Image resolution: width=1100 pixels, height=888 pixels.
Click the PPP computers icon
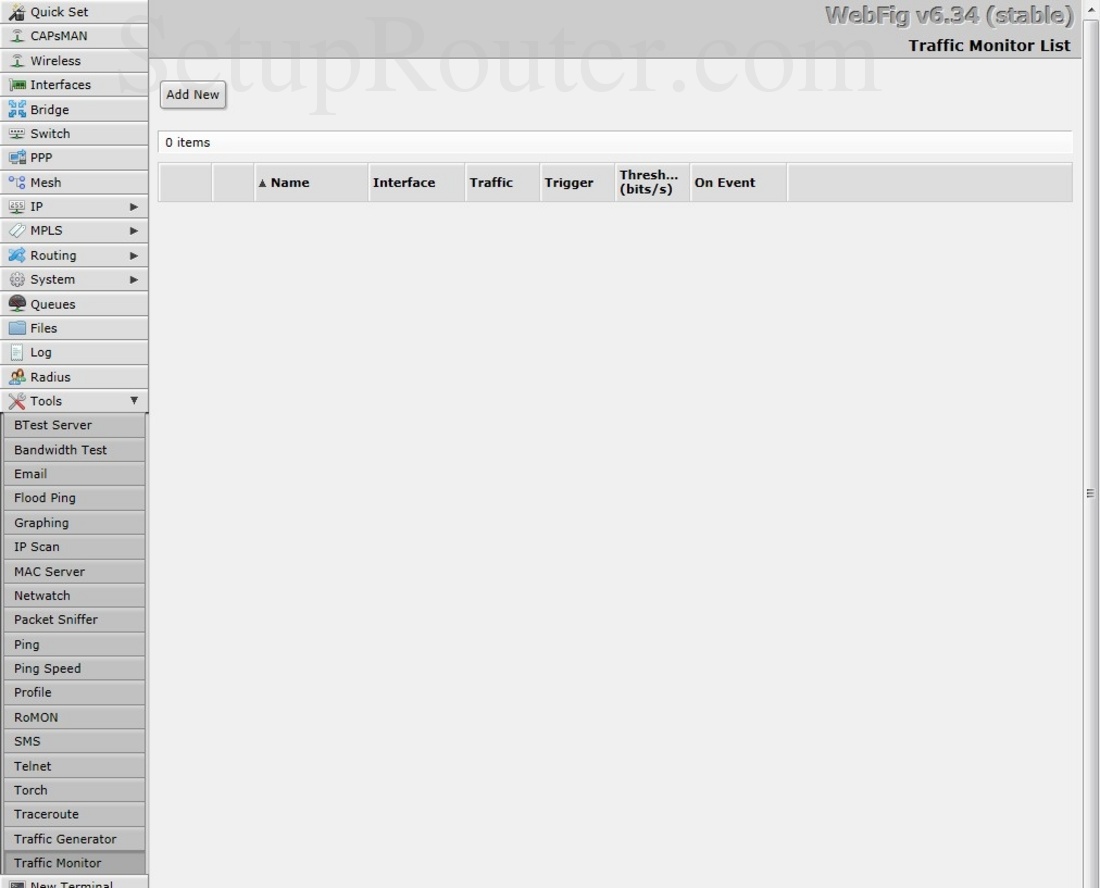[17, 158]
